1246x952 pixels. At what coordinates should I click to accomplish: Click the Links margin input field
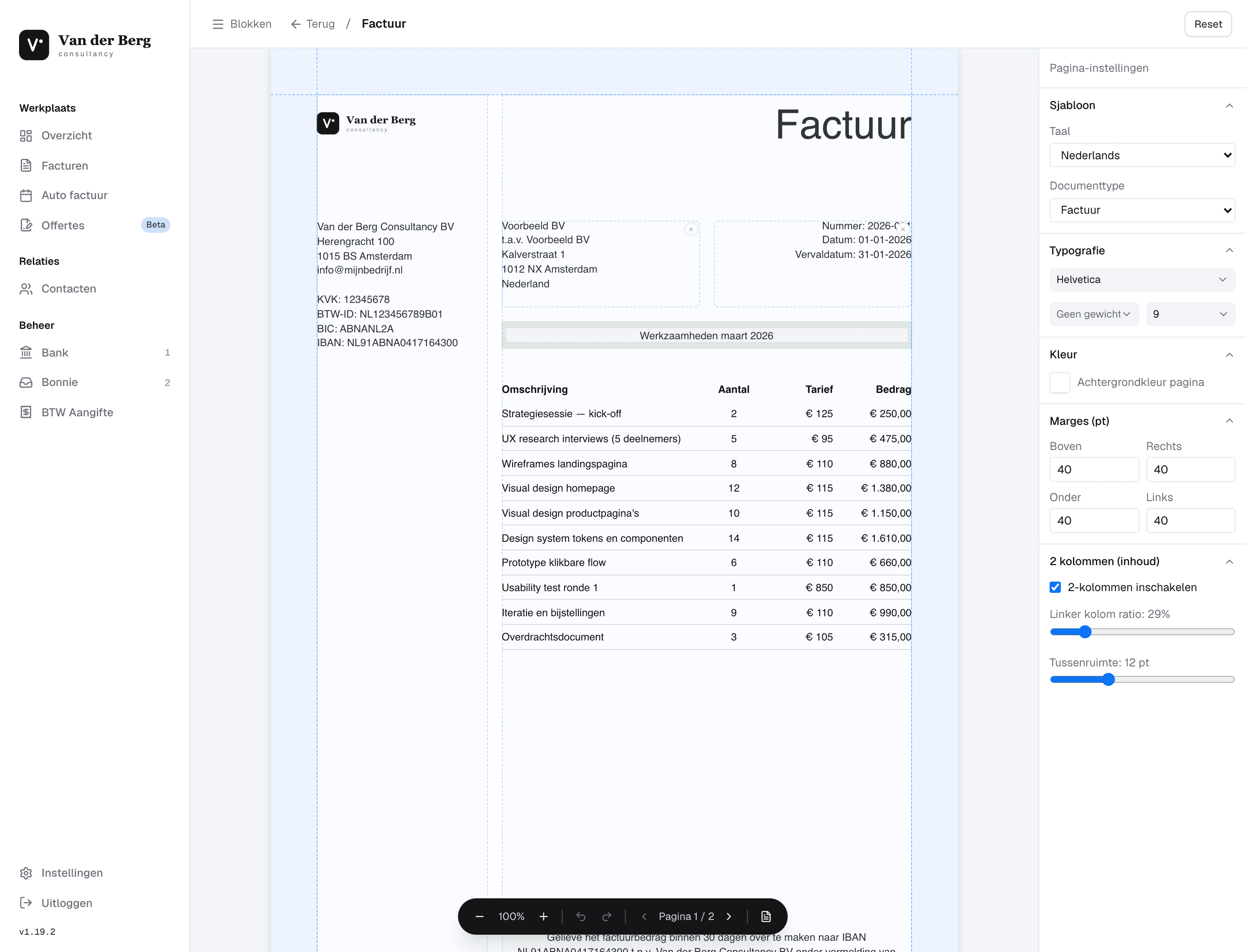[1191, 521]
